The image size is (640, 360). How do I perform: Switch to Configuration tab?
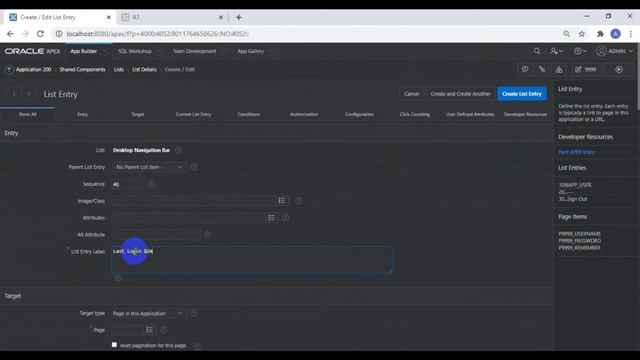pos(359,114)
